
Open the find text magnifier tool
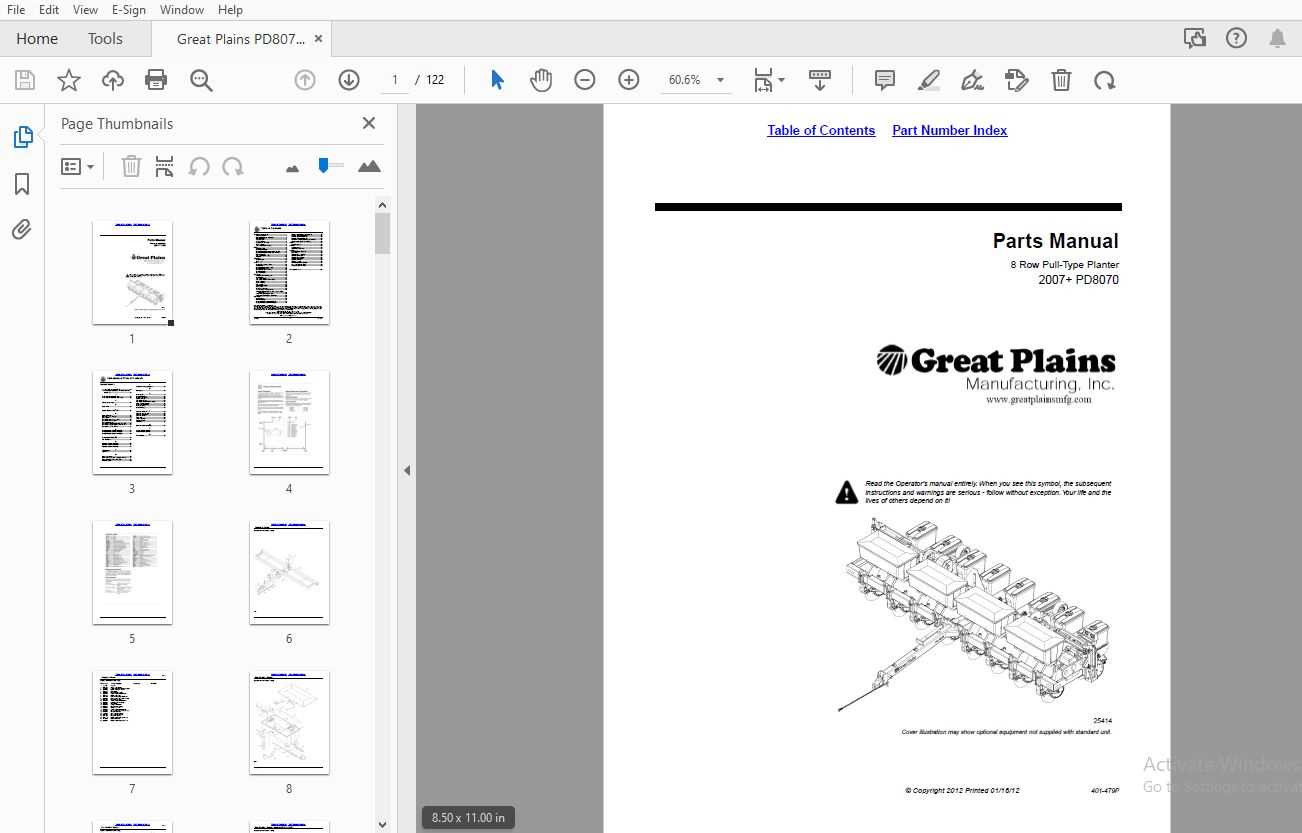[x=201, y=80]
